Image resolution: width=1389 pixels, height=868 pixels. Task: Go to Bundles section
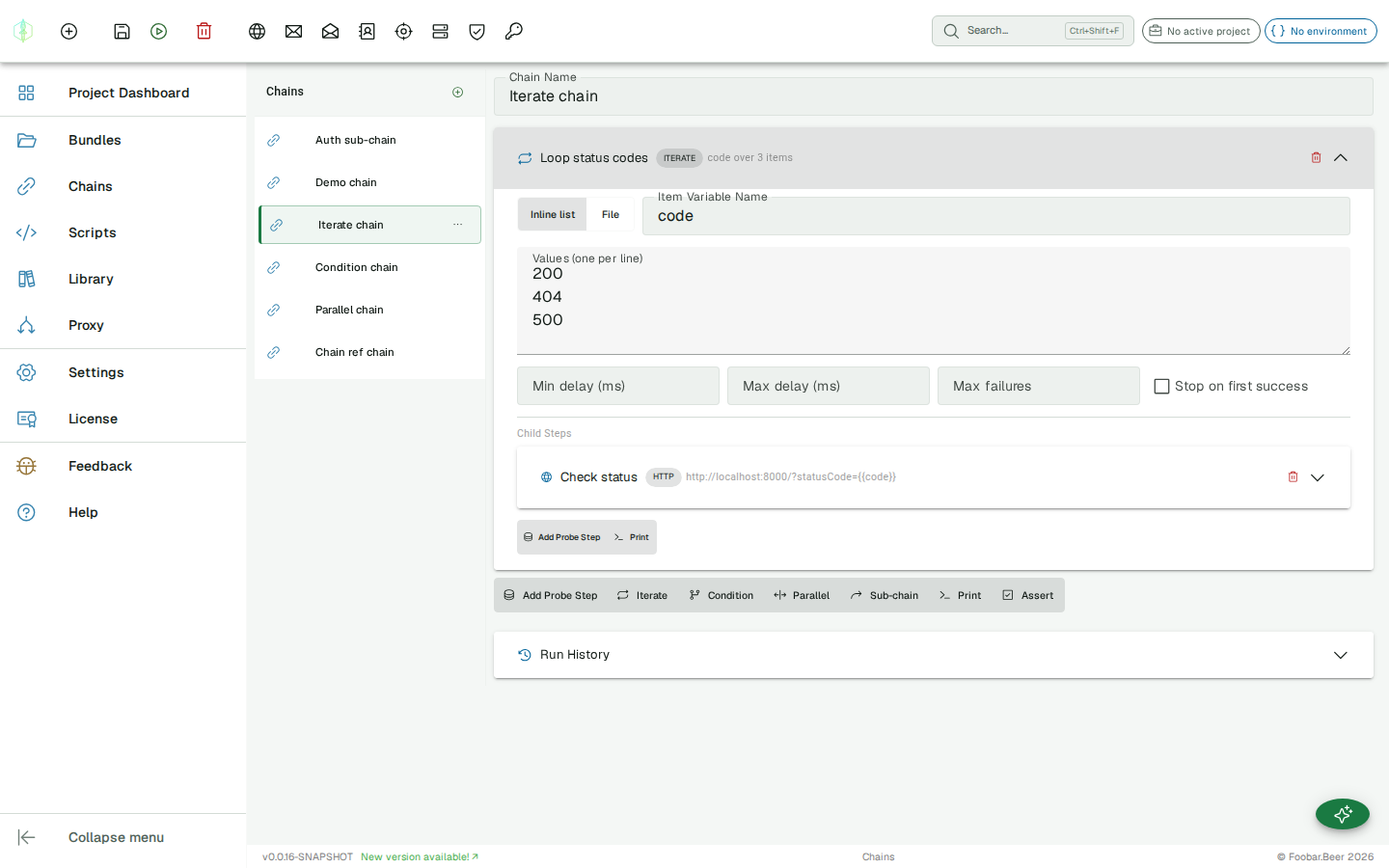point(123,140)
